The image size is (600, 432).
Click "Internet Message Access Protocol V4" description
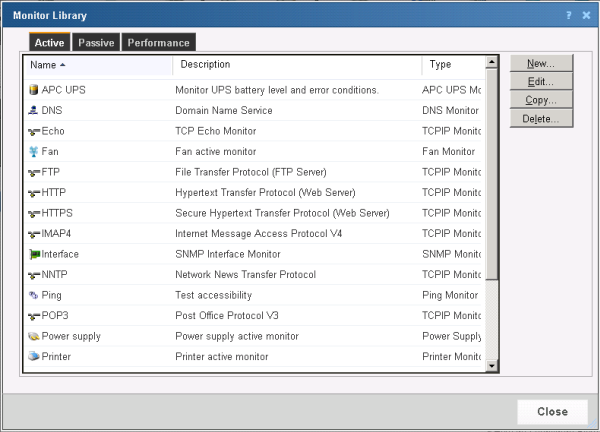tap(259, 233)
